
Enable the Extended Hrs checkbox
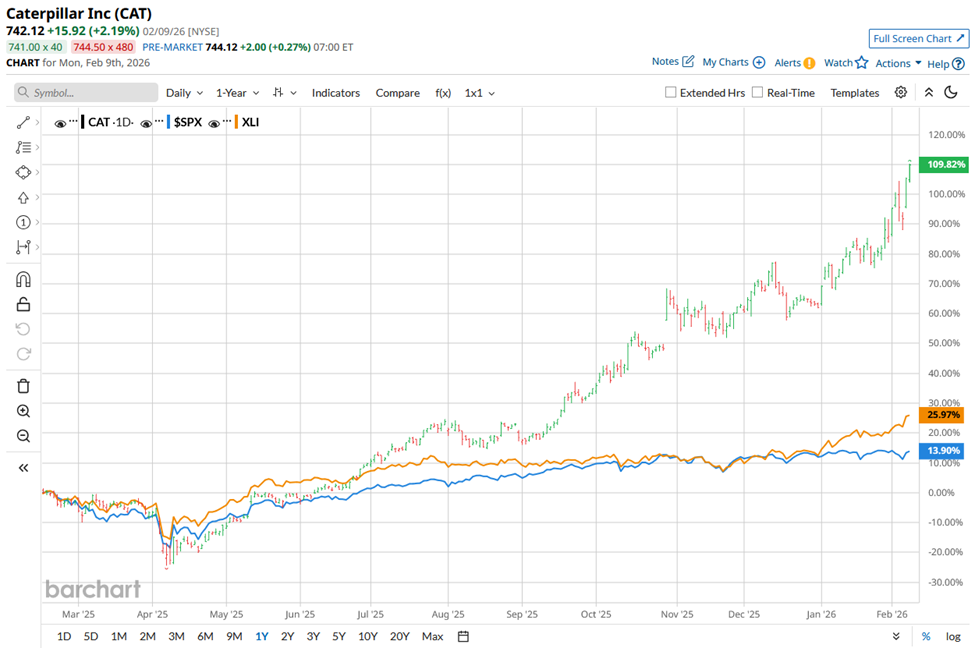670,93
